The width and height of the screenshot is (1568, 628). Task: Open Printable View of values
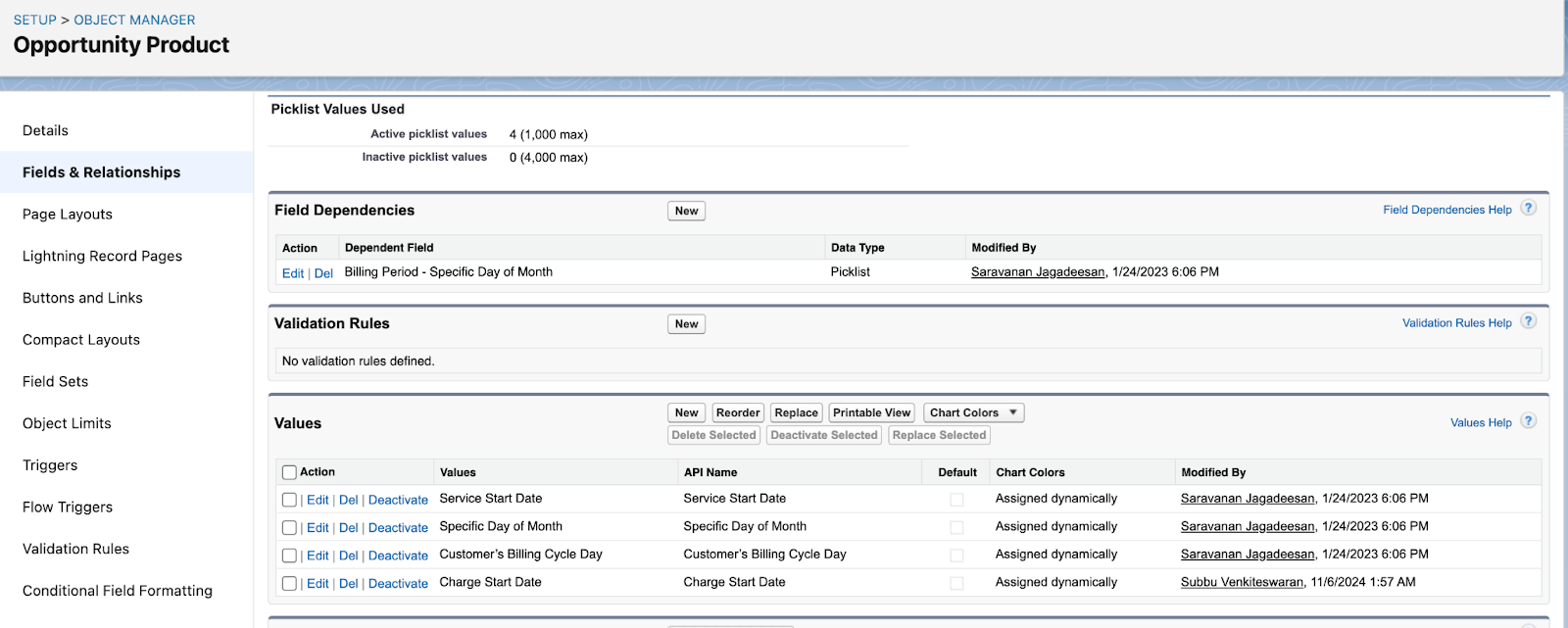coord(872,412)
